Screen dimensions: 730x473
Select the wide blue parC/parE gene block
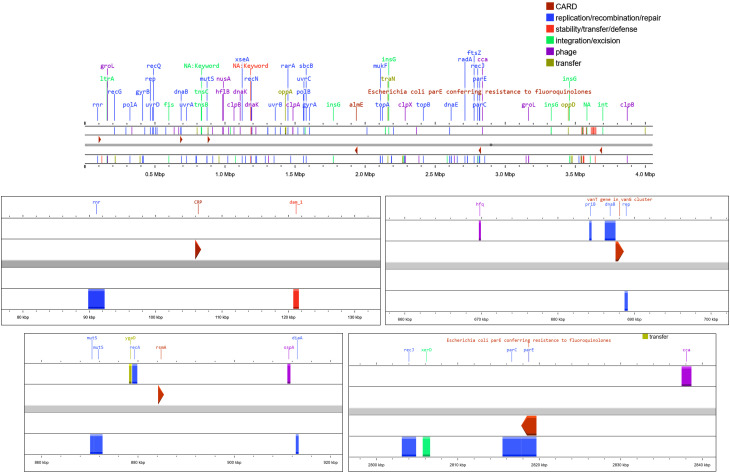click(x=520, y=446)
